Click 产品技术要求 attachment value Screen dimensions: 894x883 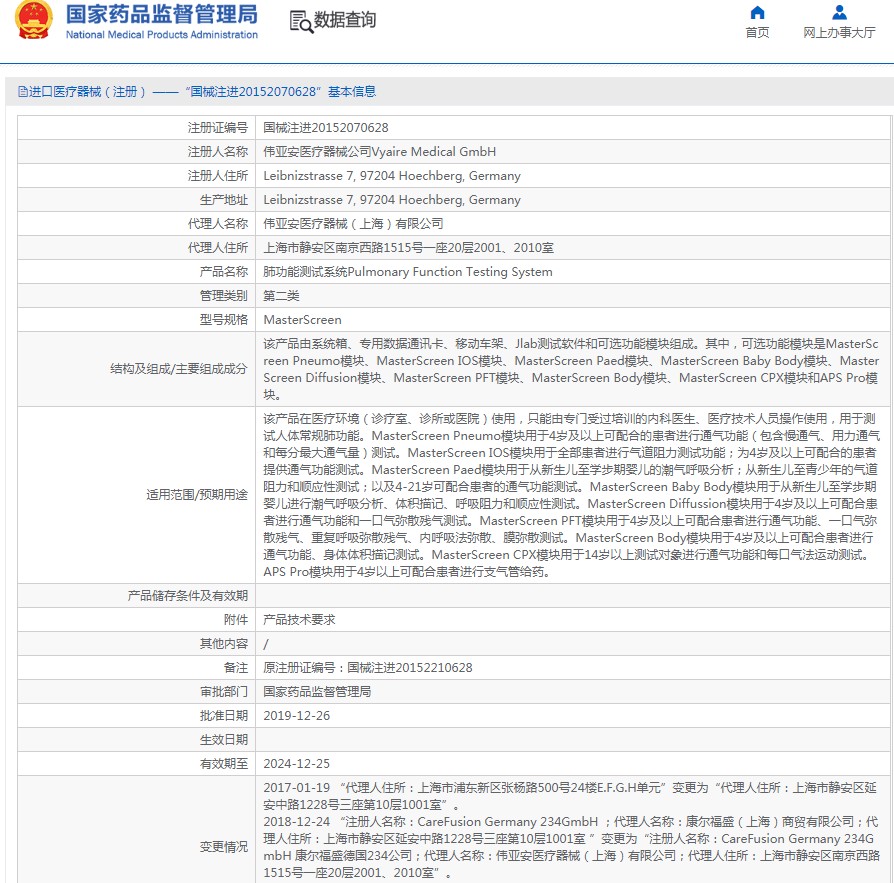(299, 620)
